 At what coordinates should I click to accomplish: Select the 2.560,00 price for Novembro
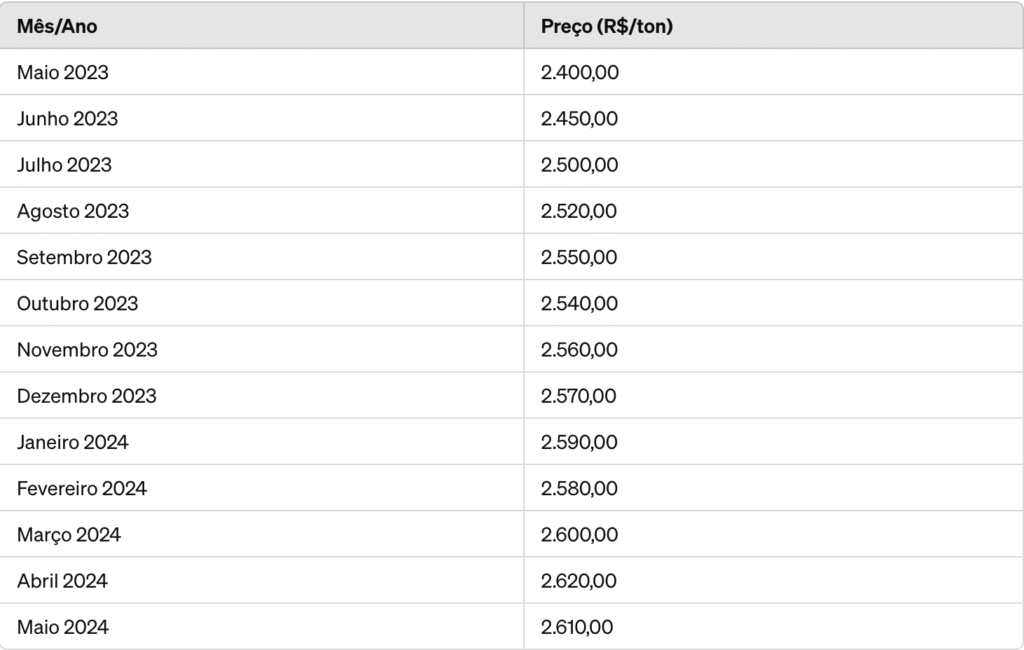click(x=579, y=350)
